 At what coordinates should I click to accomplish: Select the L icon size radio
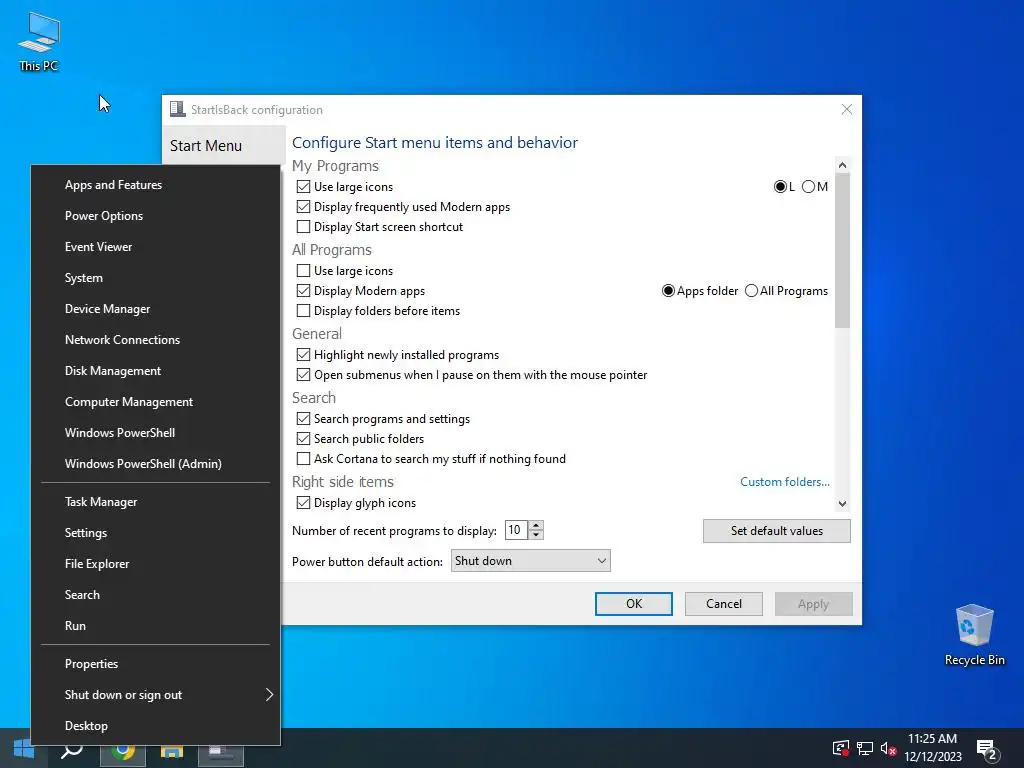point(780,187)
